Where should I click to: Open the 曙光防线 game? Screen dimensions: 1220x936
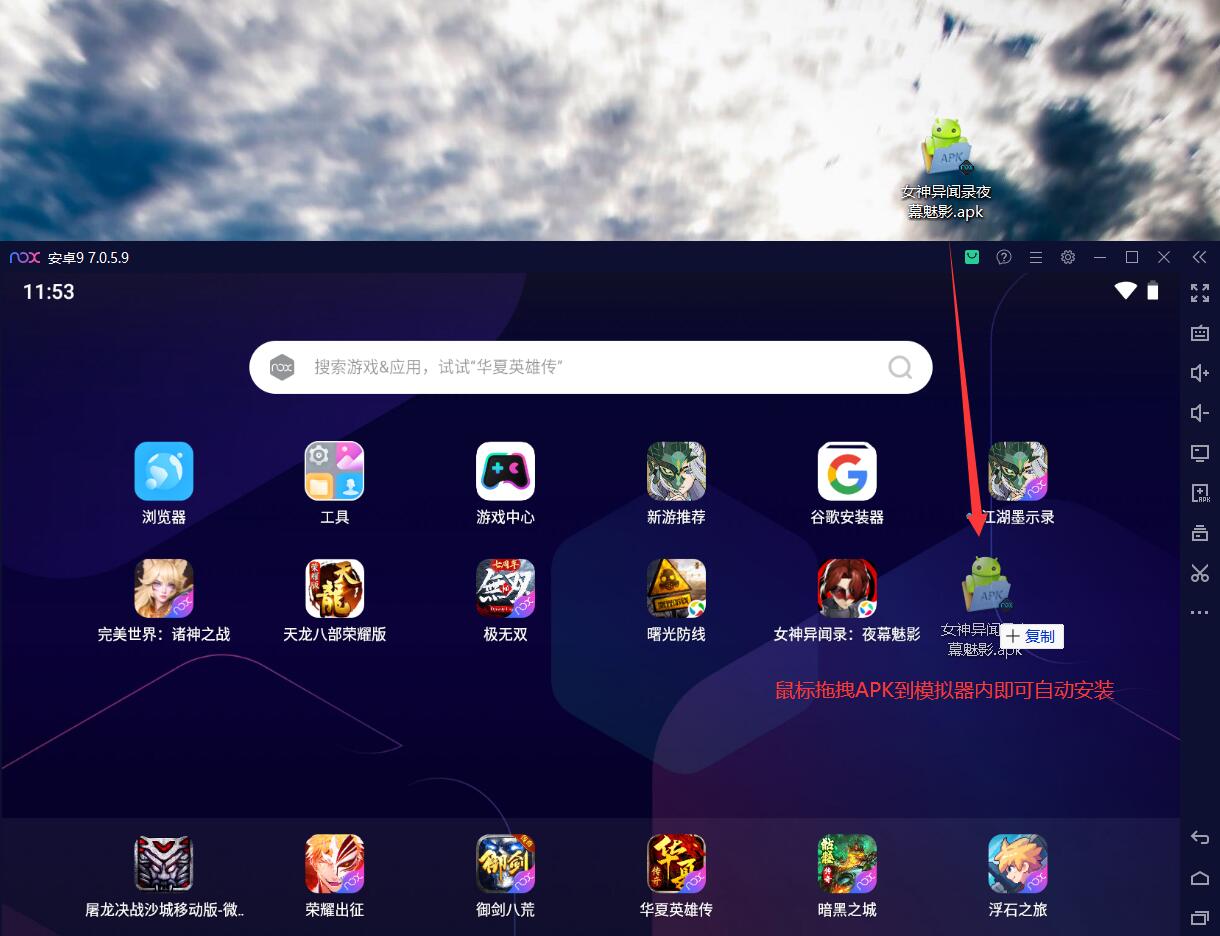point(676,588)
